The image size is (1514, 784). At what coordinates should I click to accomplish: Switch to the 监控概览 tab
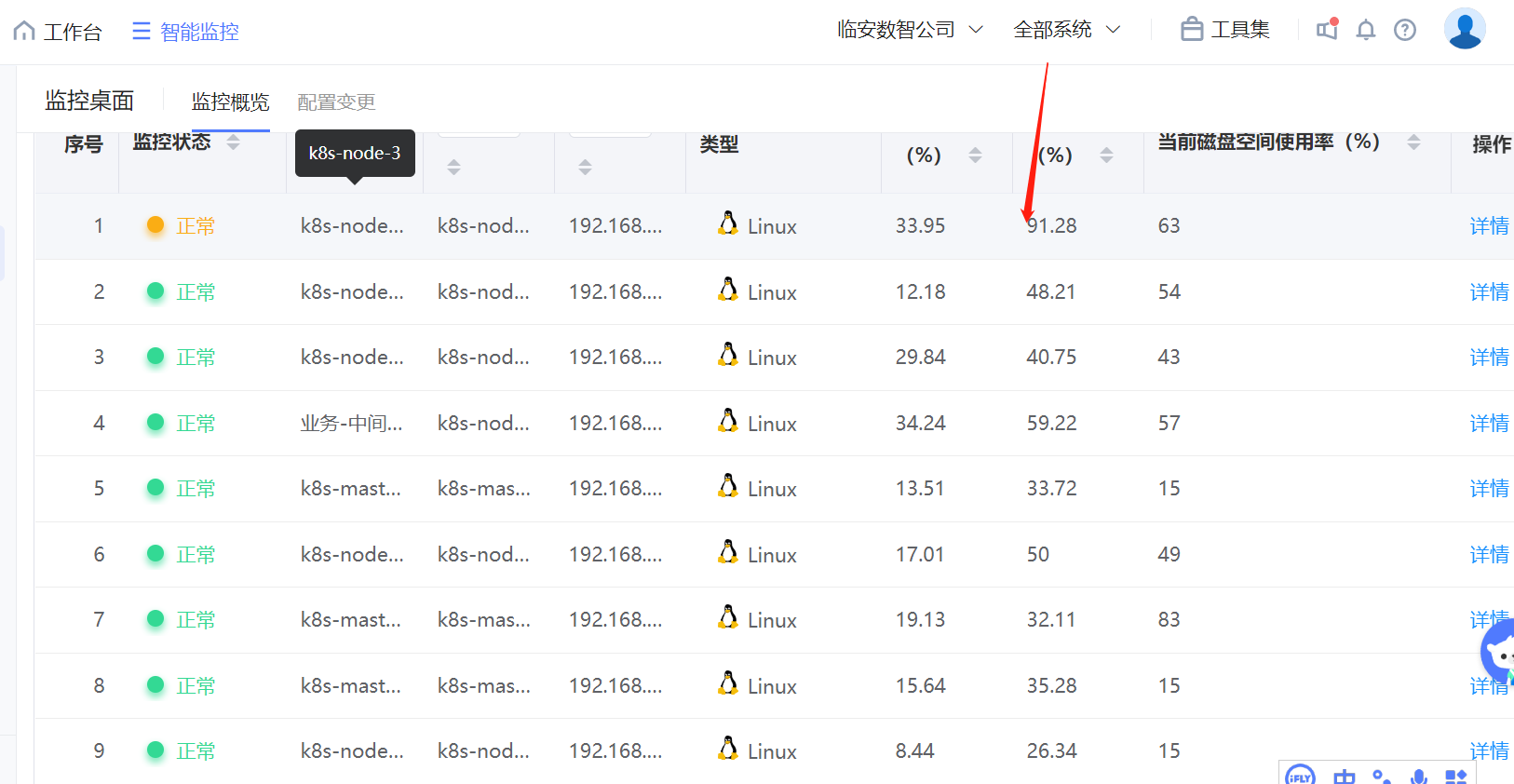[230, 101]
